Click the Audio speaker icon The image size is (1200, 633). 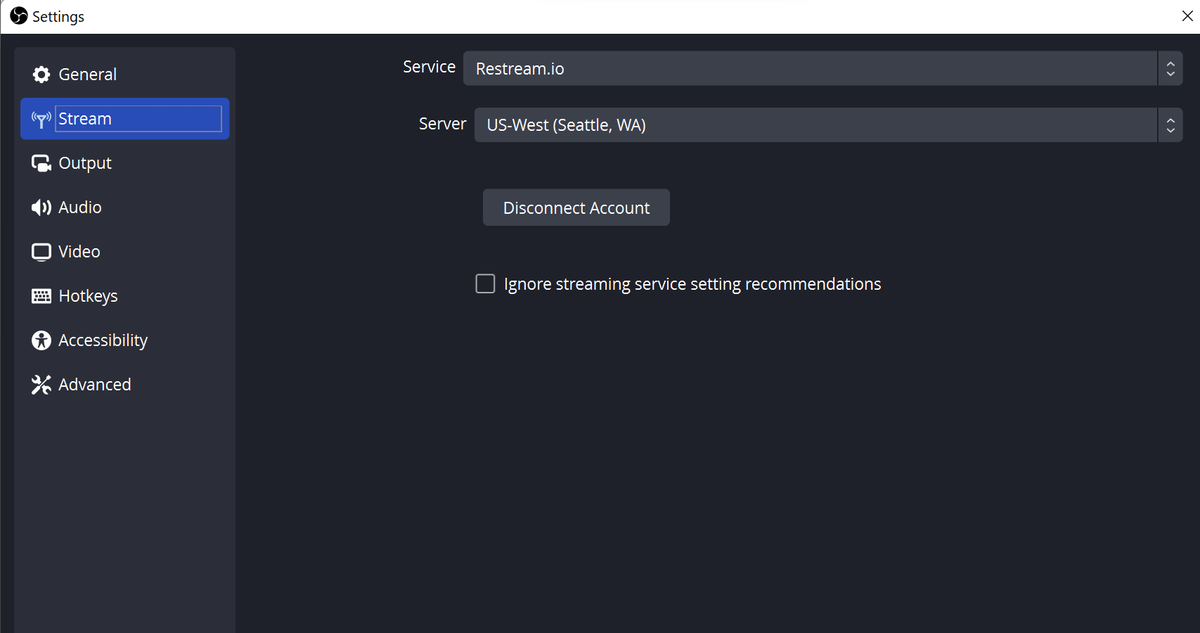pyautogui.click(x=41, y=208)
